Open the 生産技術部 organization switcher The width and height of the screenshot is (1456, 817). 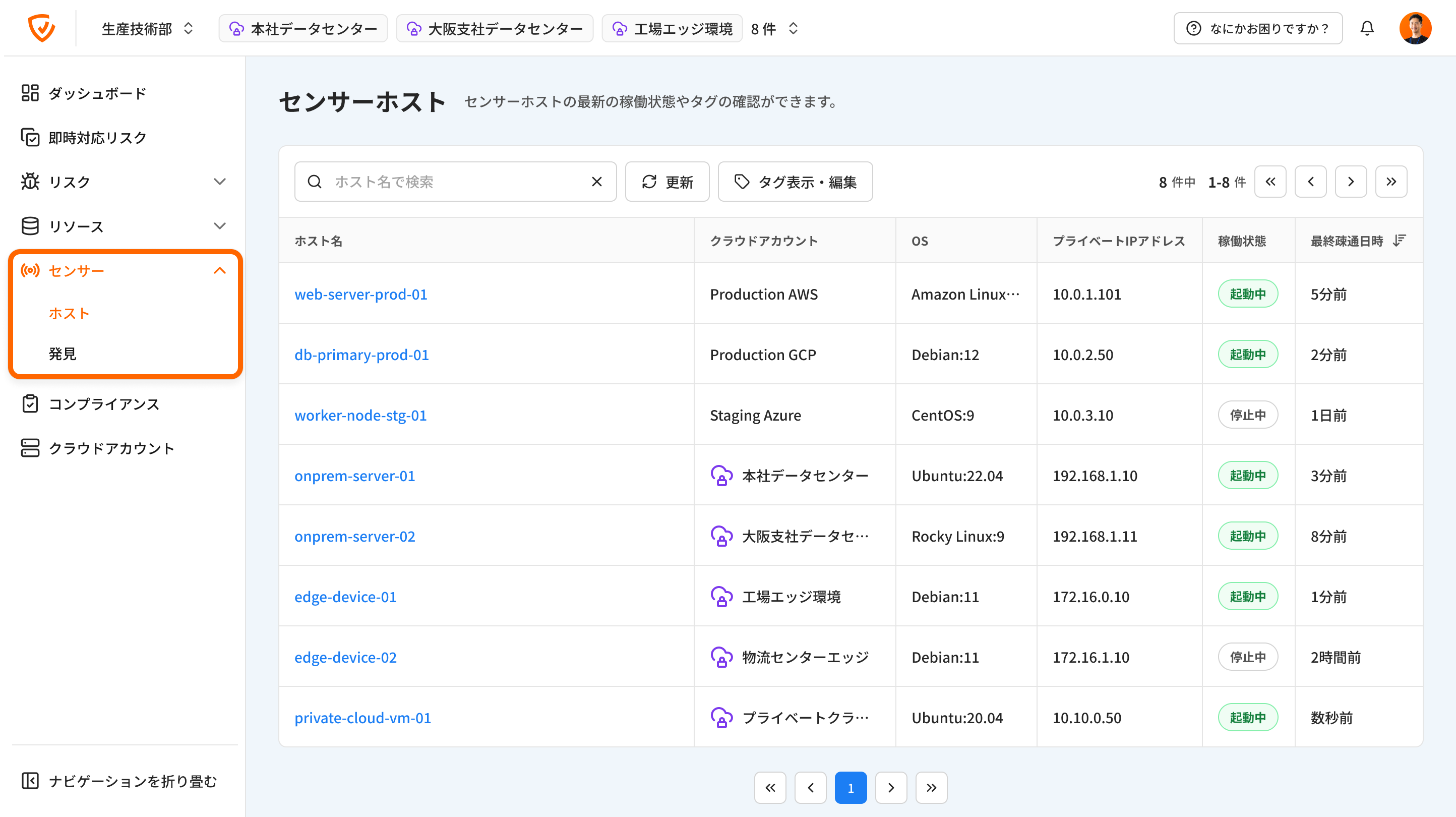pyautogui.click(x=147, y=28)
